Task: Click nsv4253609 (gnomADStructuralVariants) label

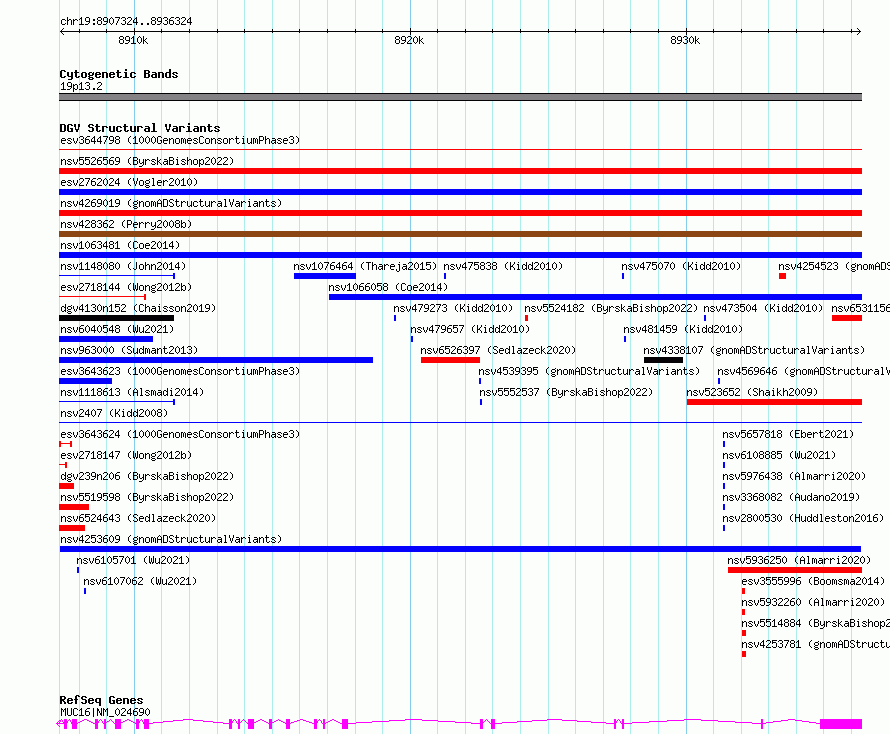Action: [x=171, y=539]
